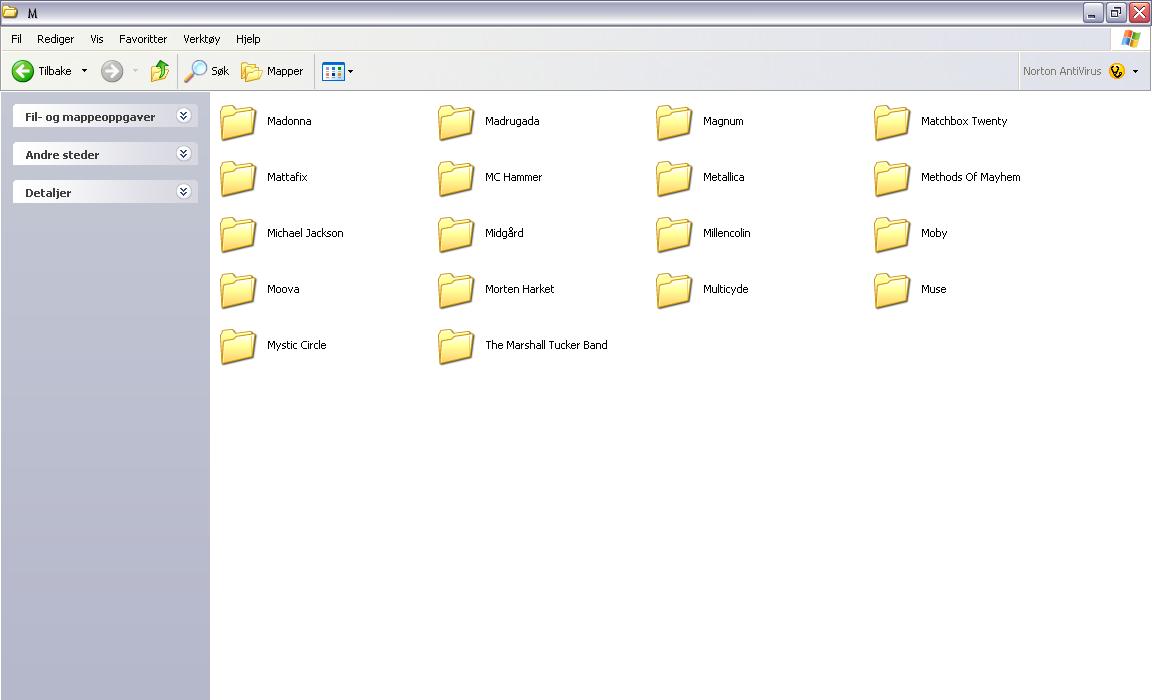
Task: Select the Moby folder icon
Action: tap(893, 234)
